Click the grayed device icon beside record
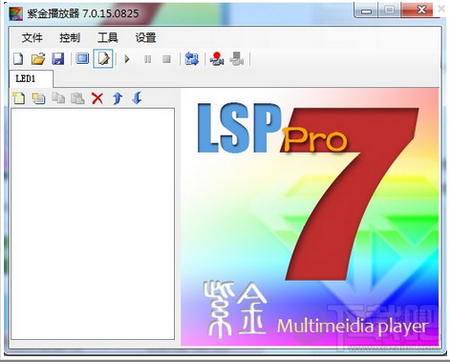Screen dimensions: 450x362 [237, 59]
